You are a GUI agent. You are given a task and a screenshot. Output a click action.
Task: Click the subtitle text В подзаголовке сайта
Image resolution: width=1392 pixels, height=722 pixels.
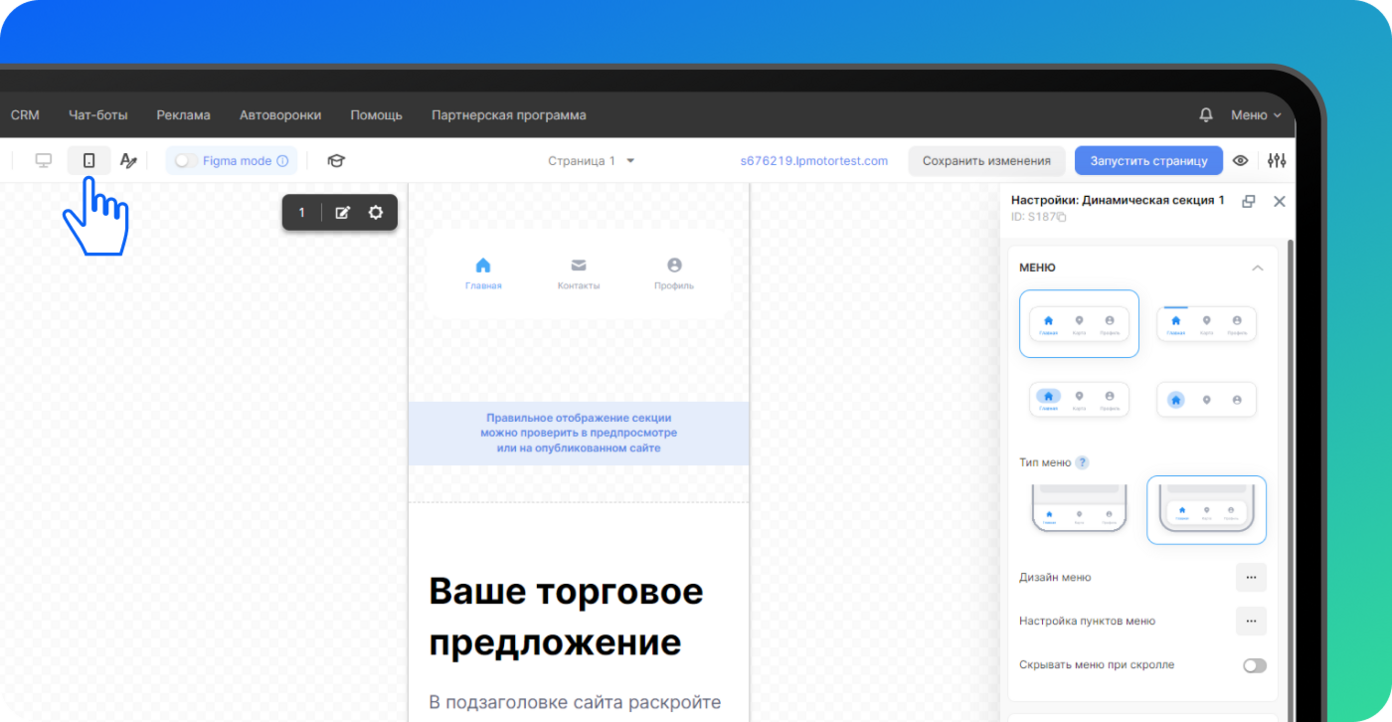[575, 702]
